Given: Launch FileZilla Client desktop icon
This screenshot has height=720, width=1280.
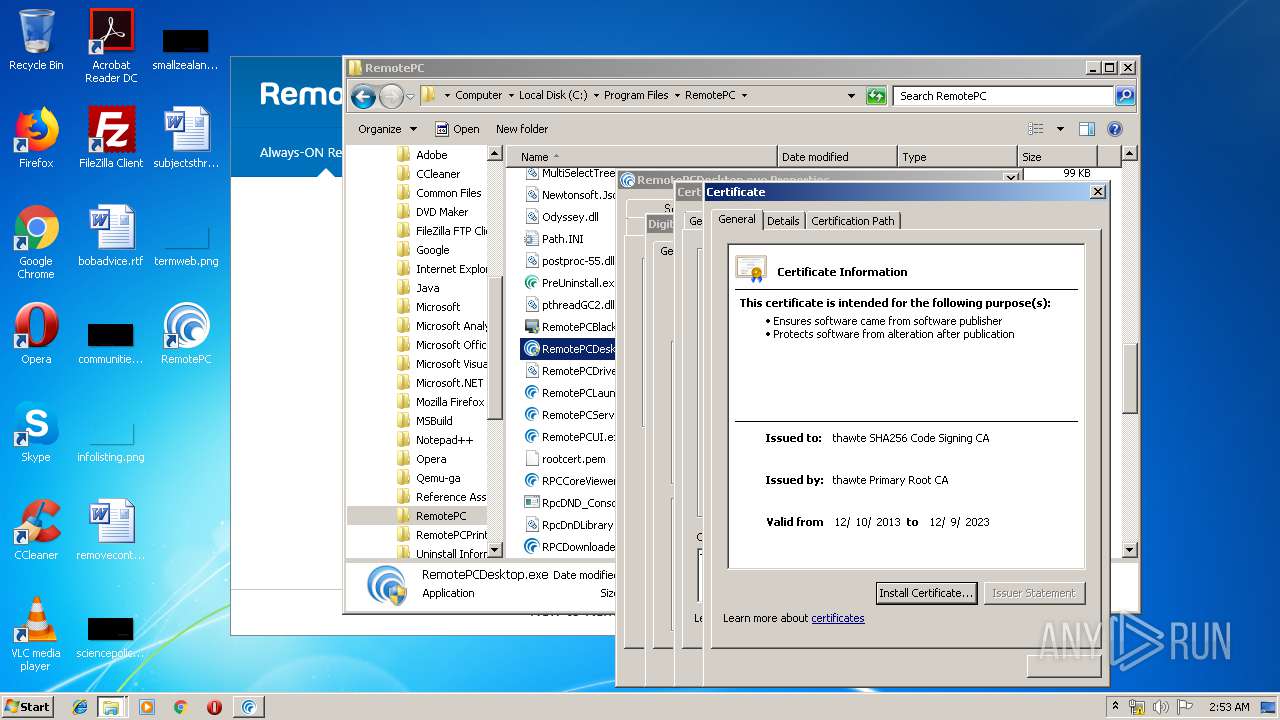Looking at the screenshot, I should (111, 137).
